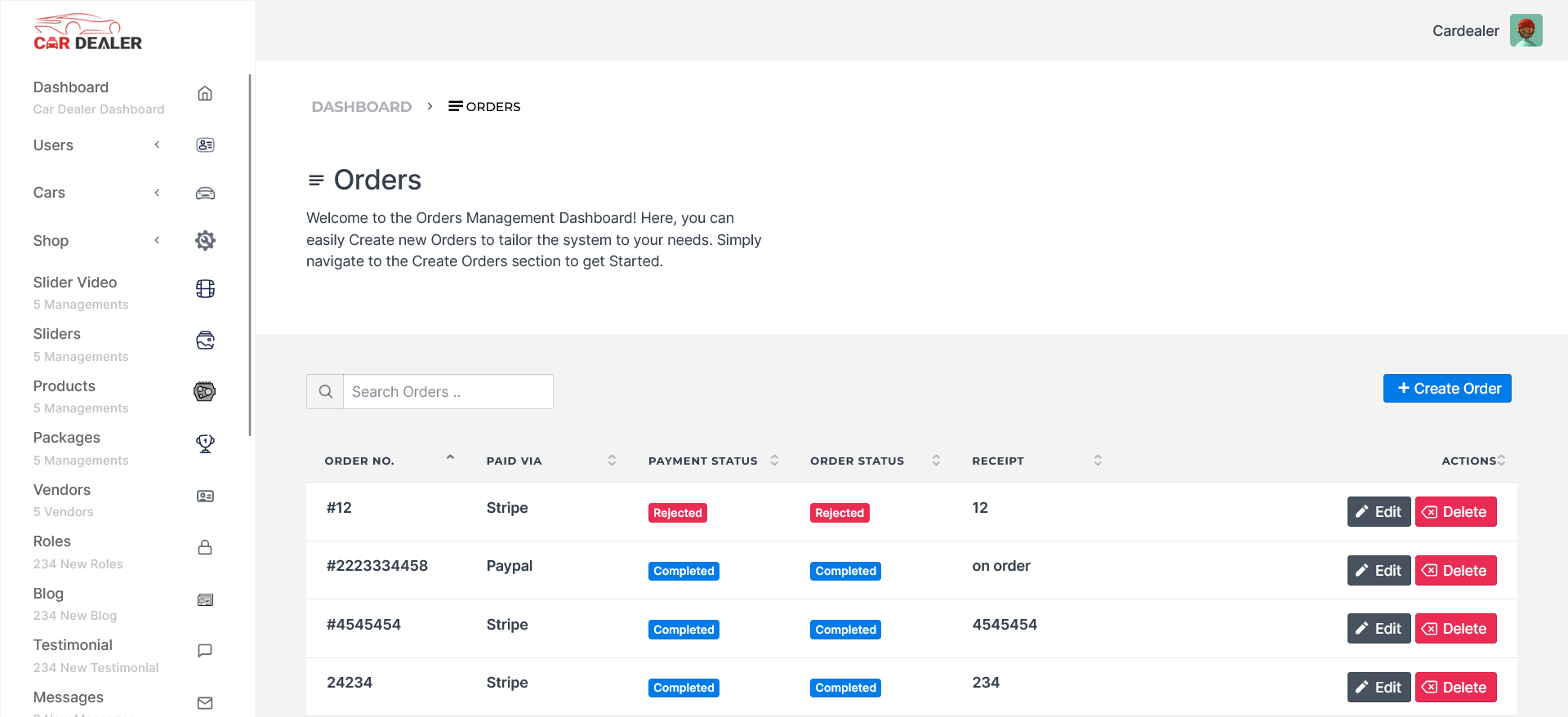The height and width of the screenshot is (717, 1568).
Task: Delete order #12
Action: pyautogui.click(x=1455, y=512)
